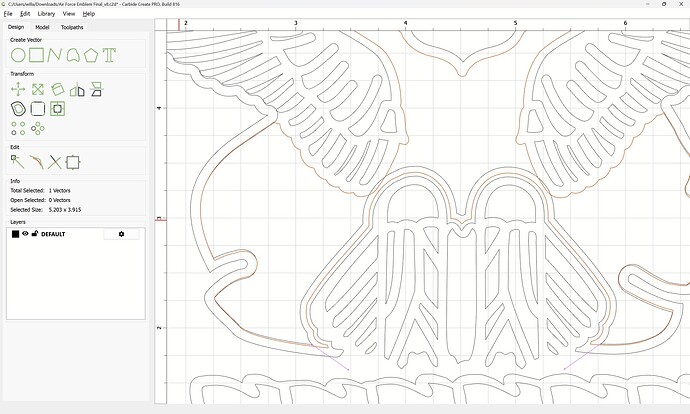Toggle visibility eye of DEFAULT layer
Screen dimensions: 690x414
(x=25, y=234)
